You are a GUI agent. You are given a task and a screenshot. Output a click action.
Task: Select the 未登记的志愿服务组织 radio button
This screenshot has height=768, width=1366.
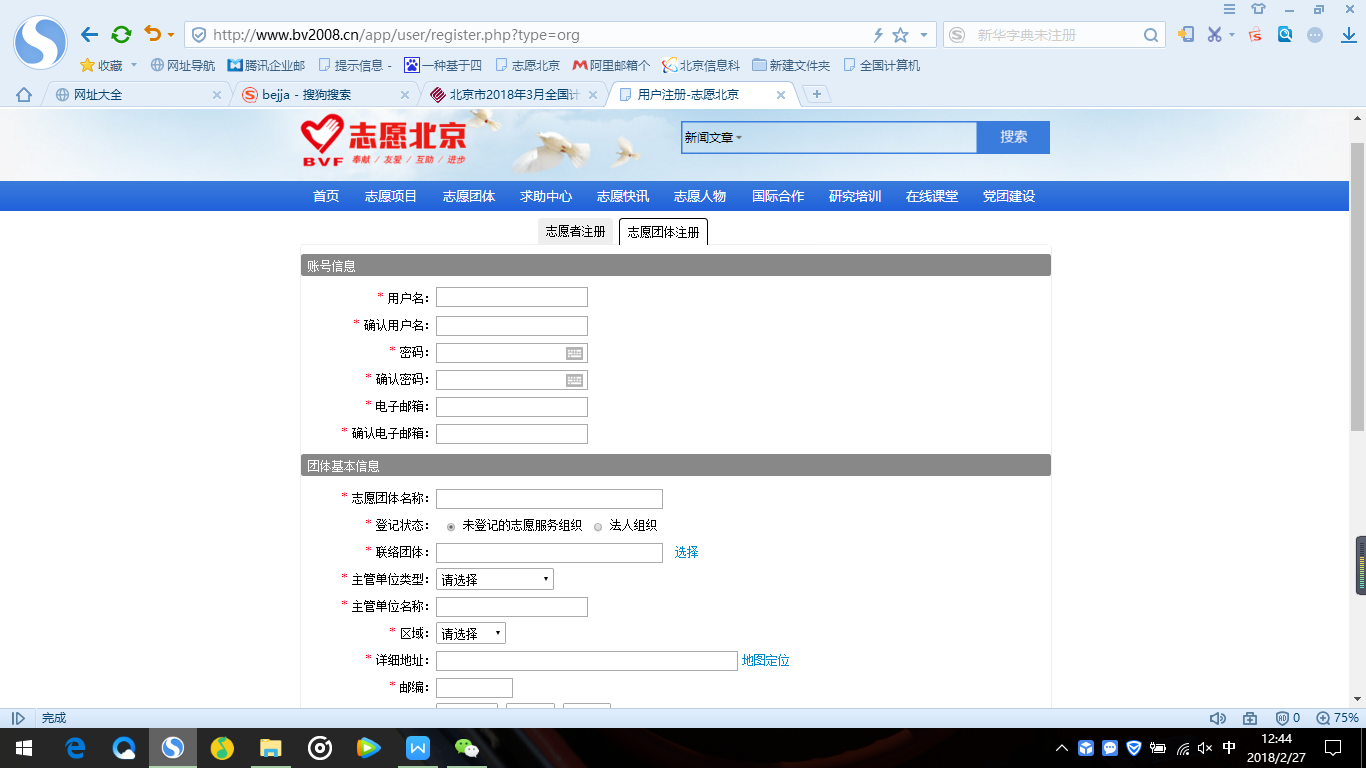point(452,526)
